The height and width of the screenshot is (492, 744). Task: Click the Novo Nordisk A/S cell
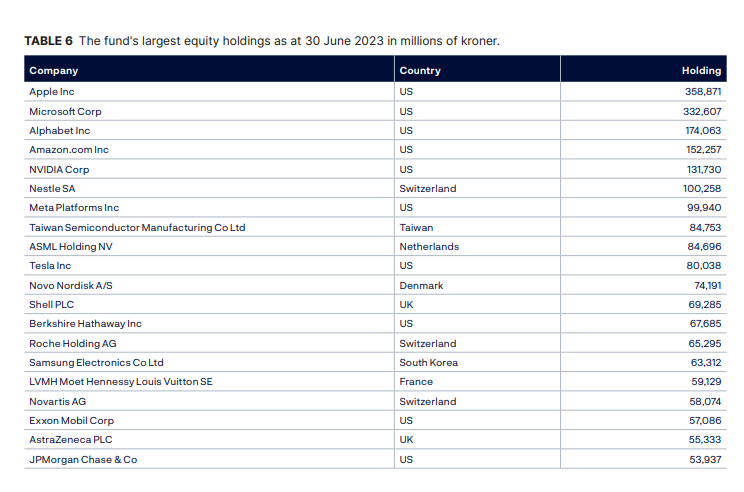71,285
